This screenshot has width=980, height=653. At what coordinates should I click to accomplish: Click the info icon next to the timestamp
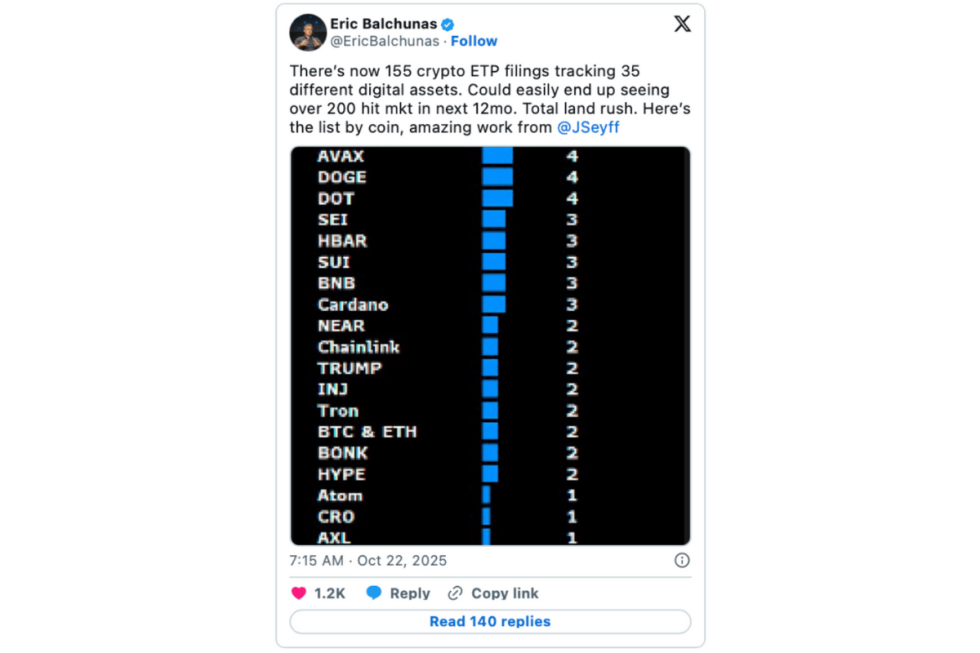(681, 560)
